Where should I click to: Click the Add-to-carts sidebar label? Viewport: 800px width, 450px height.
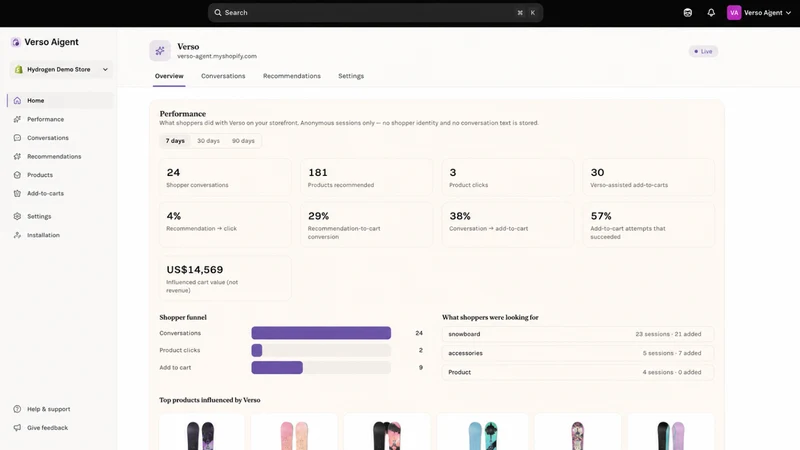[45, 193]
